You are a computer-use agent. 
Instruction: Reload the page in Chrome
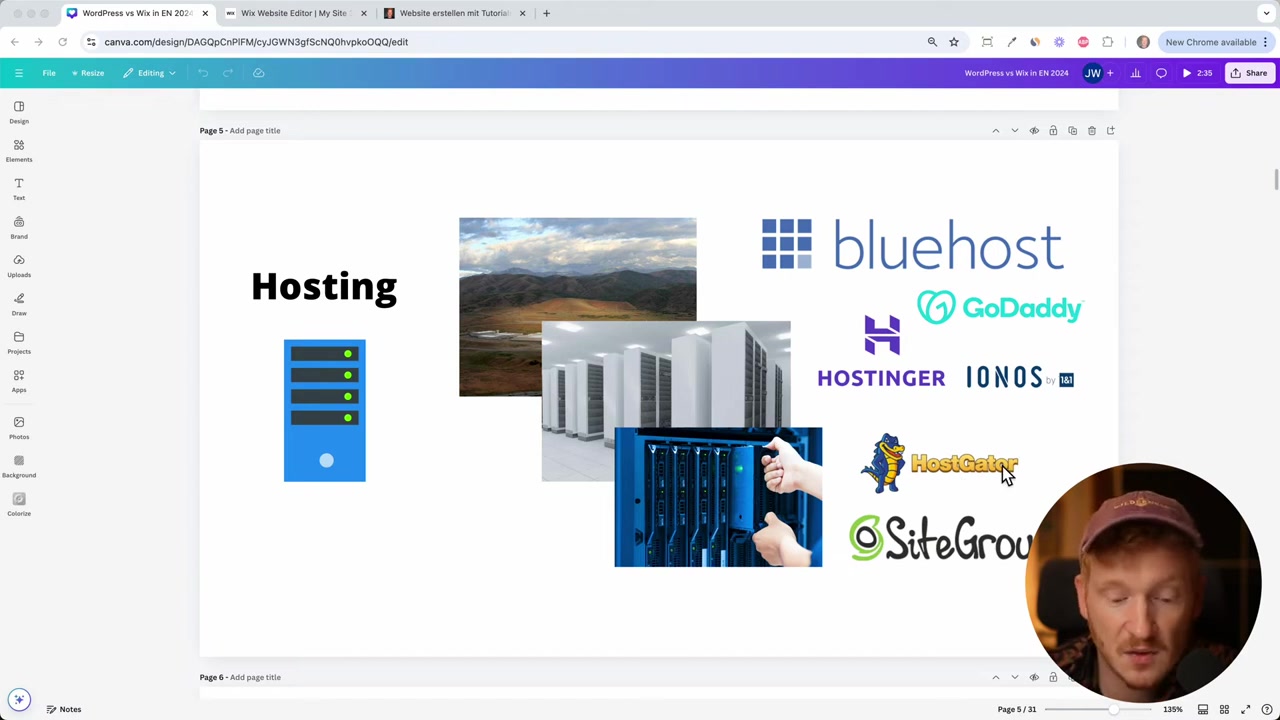pyautogui.click(x=62, y=42)
